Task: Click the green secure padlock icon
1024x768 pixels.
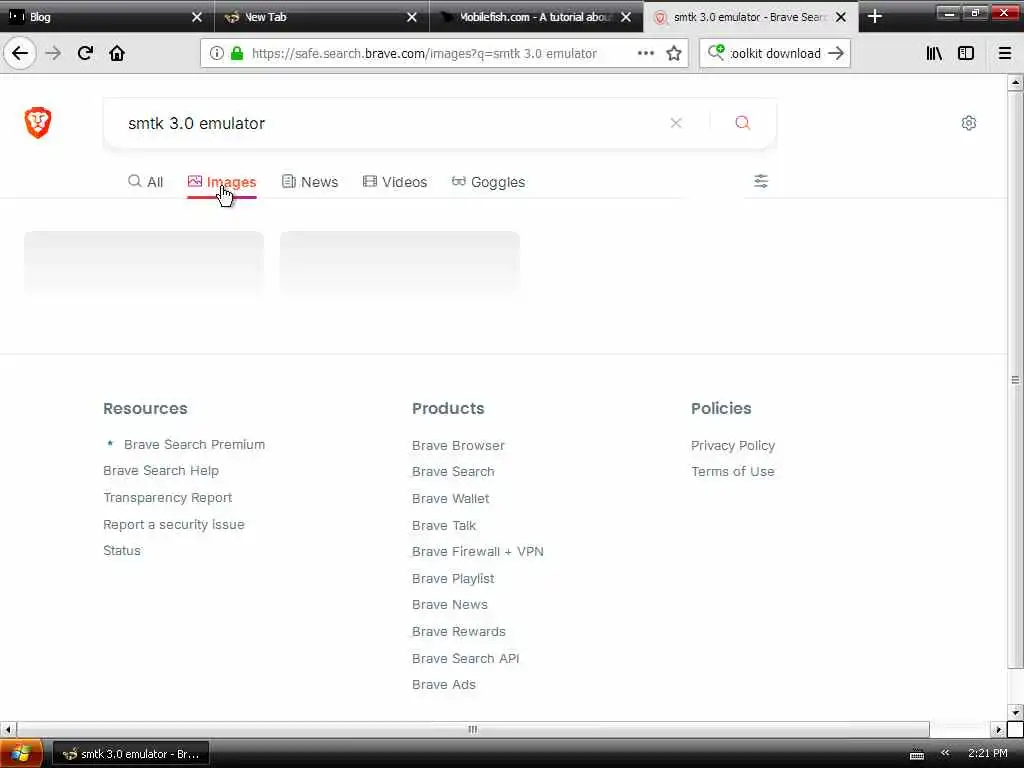Action: pos(236,53)
